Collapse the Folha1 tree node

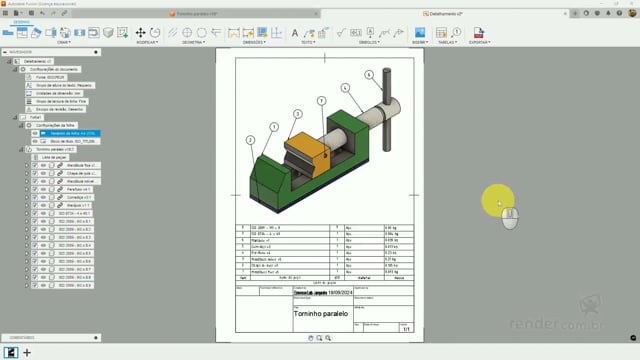pyautogui.click(x=15, y=118)
